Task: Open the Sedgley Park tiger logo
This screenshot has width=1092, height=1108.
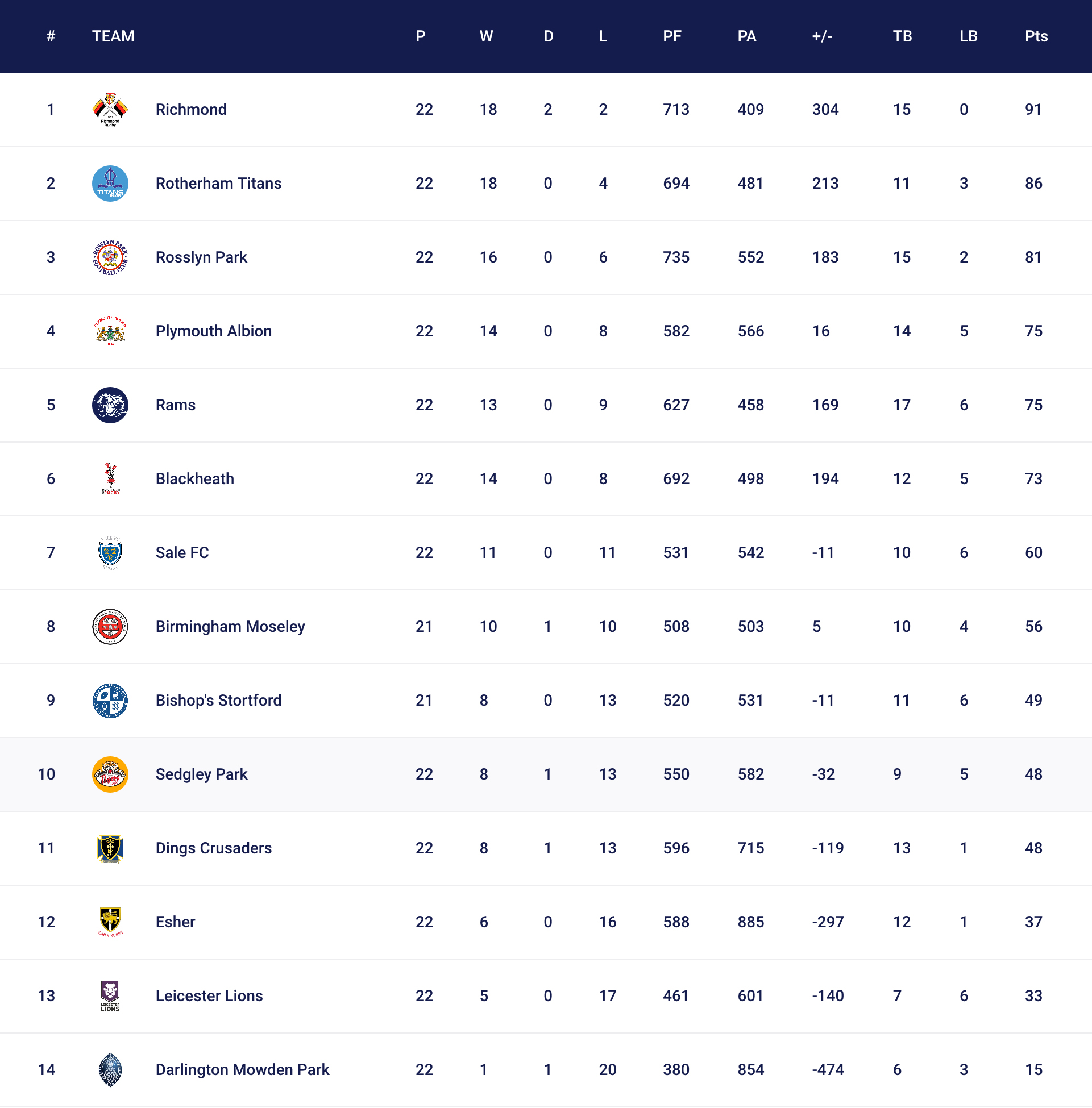Action: tap(110, 774)
